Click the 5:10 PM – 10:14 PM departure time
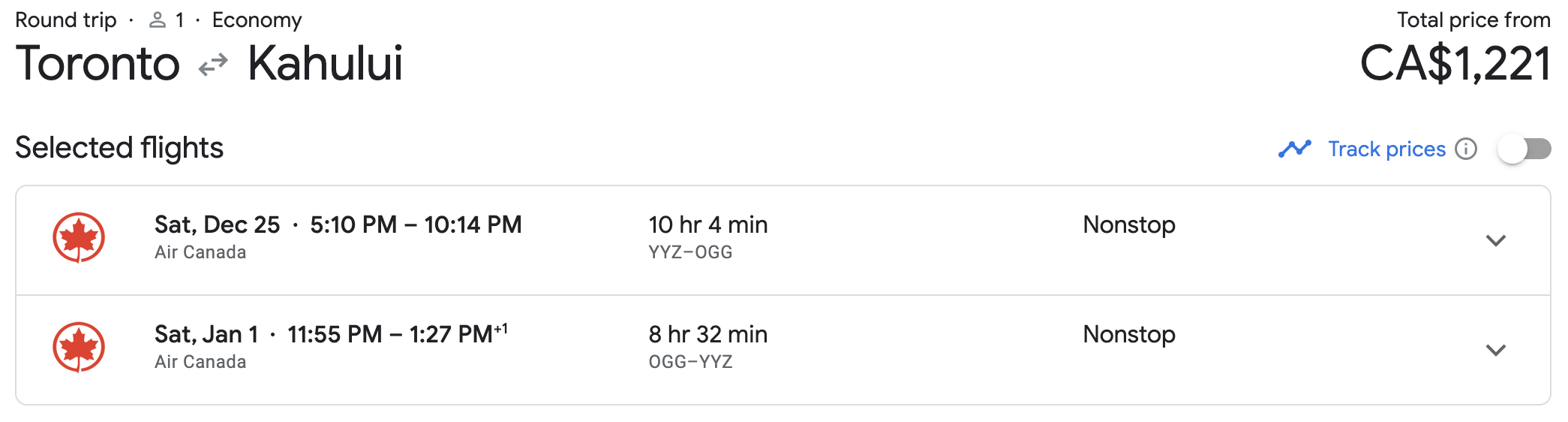 (416, 225)
